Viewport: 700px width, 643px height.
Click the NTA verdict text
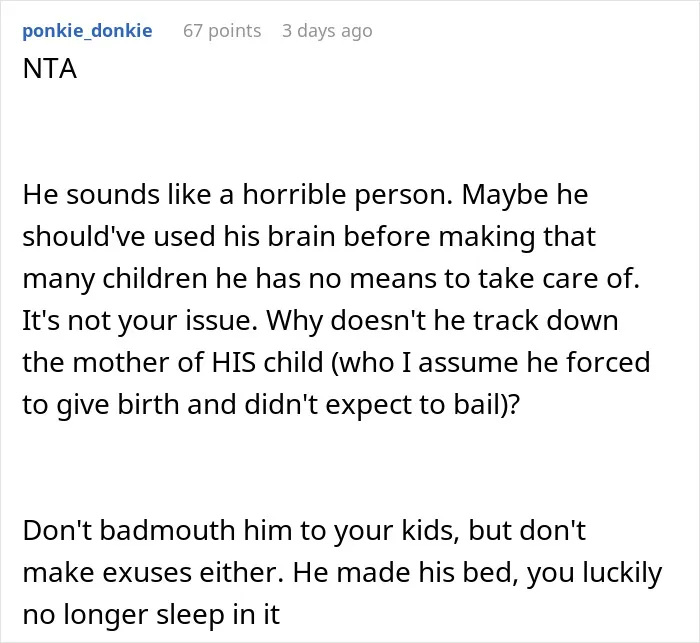50,69
